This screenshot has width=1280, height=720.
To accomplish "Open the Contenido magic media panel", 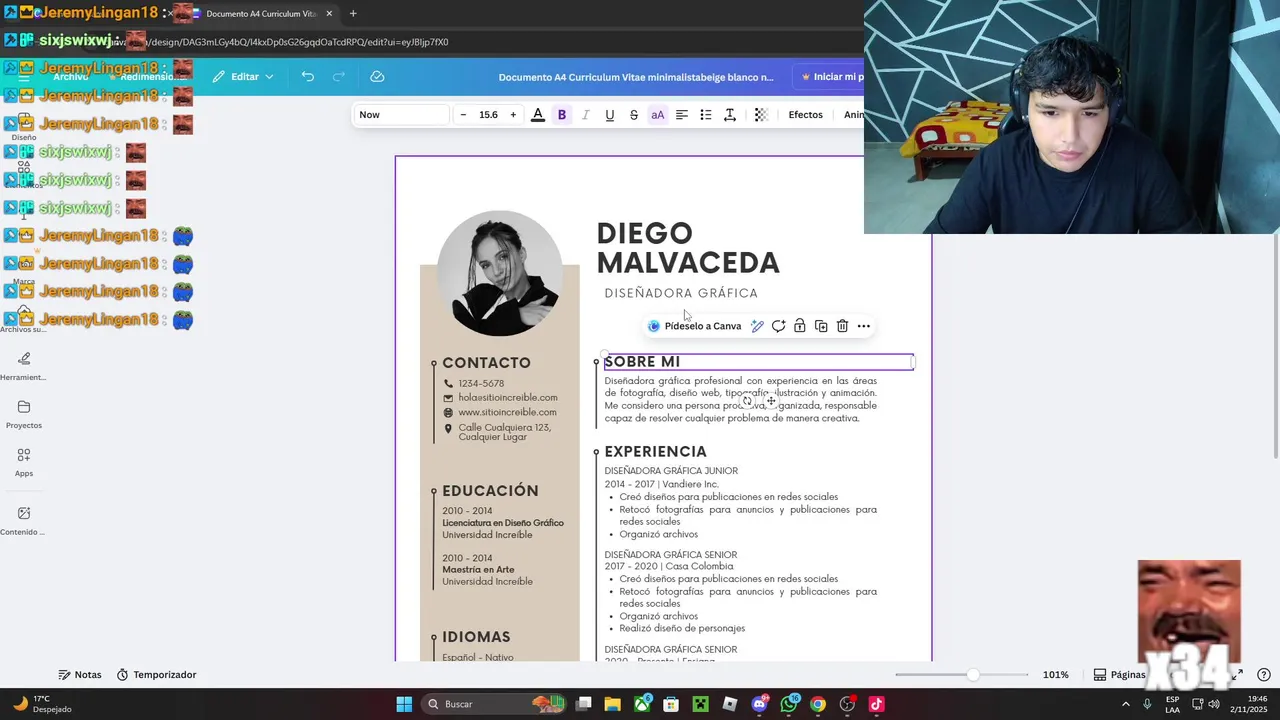I will click(x=24, y=520).
